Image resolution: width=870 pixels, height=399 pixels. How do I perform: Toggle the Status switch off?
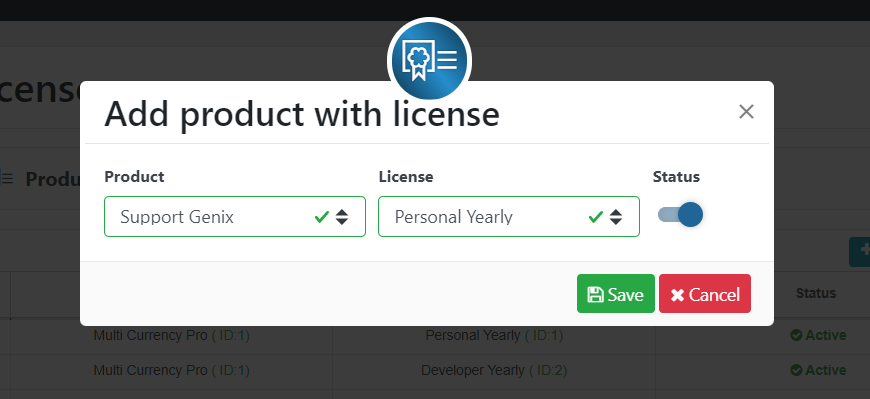(x=680, y=214)
